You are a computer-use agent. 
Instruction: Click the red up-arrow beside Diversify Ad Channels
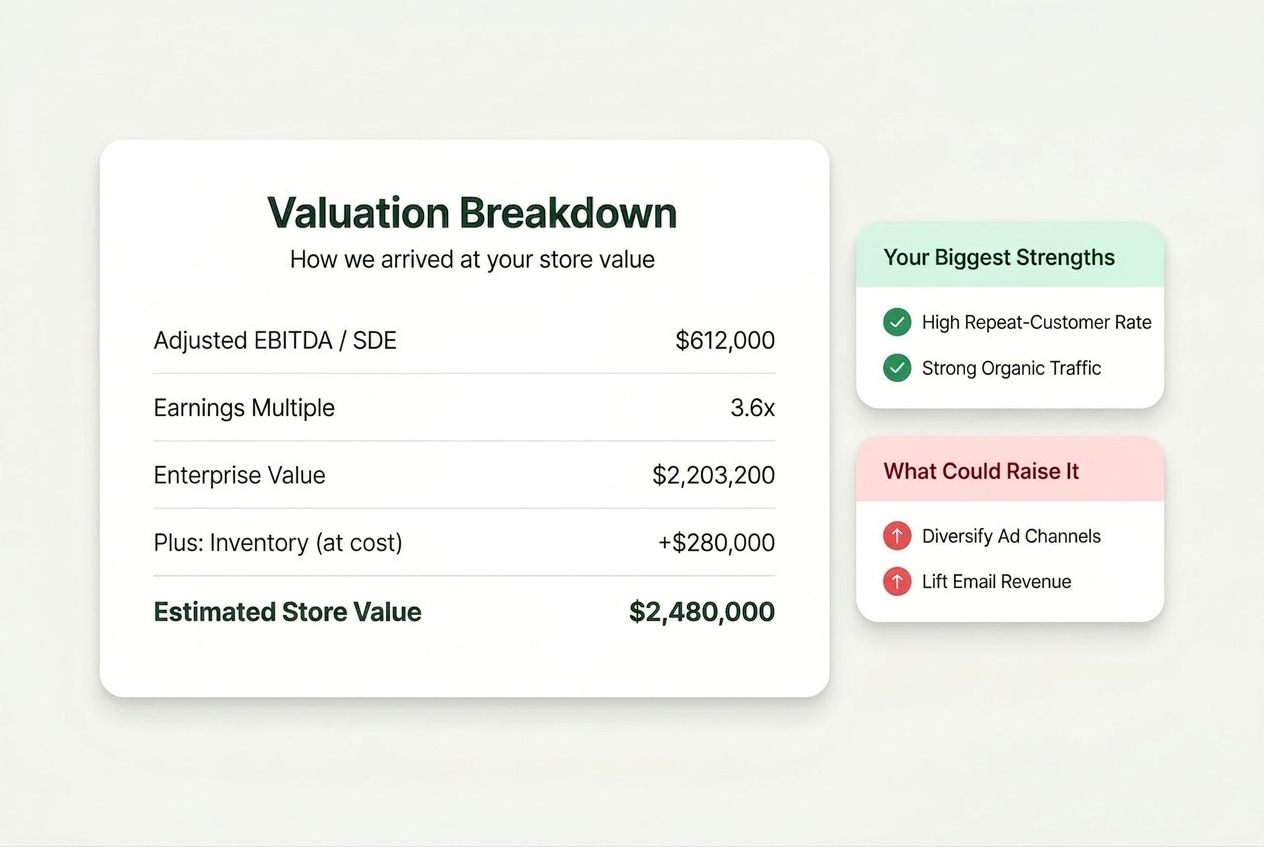pyautogui.click(x=897, y=536)
